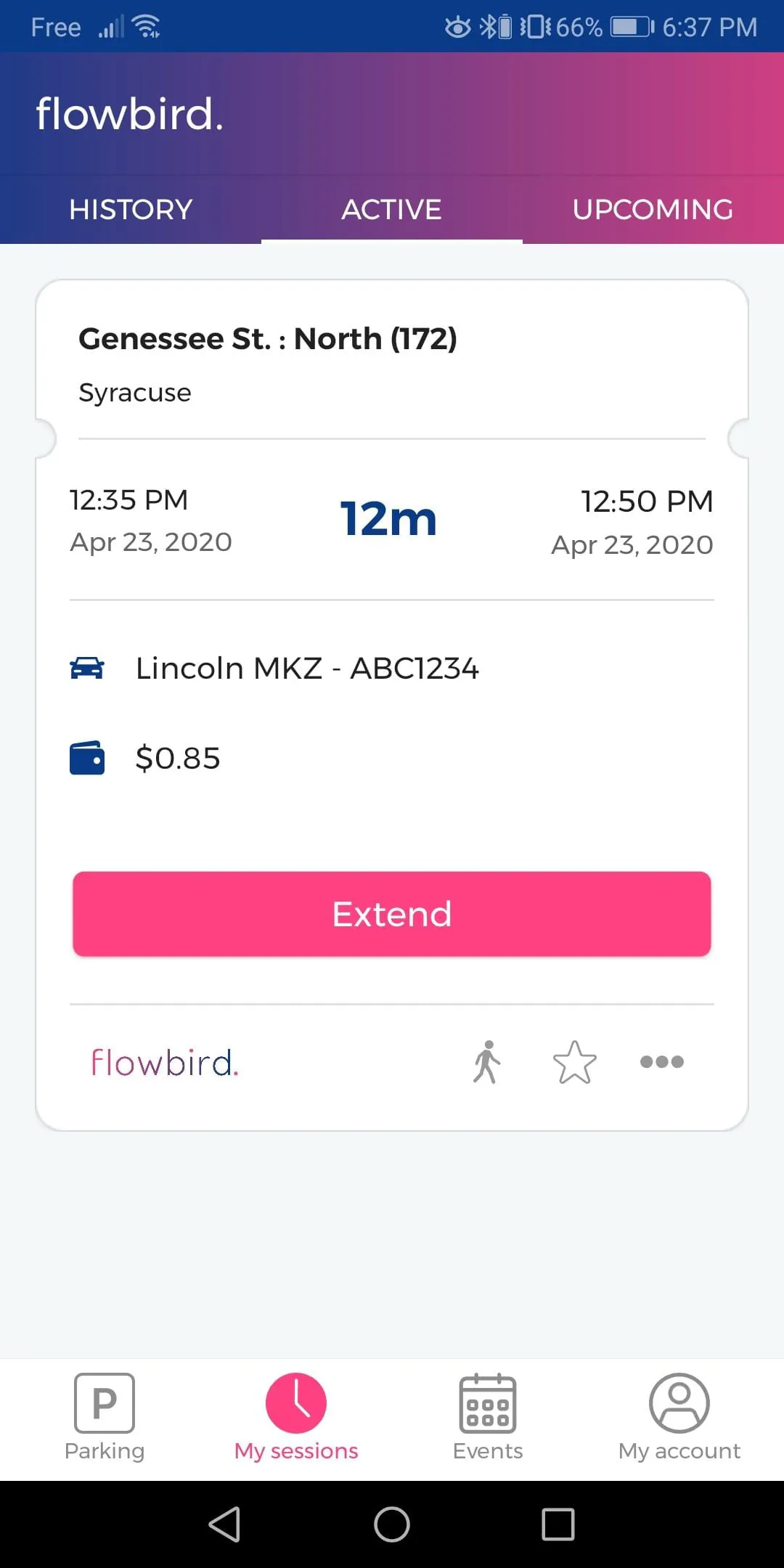The image size is (784, 1568).
Task: Tap the Lincoln MKZ - ABC1234 vehicle text
Action: tap(307, 669)
